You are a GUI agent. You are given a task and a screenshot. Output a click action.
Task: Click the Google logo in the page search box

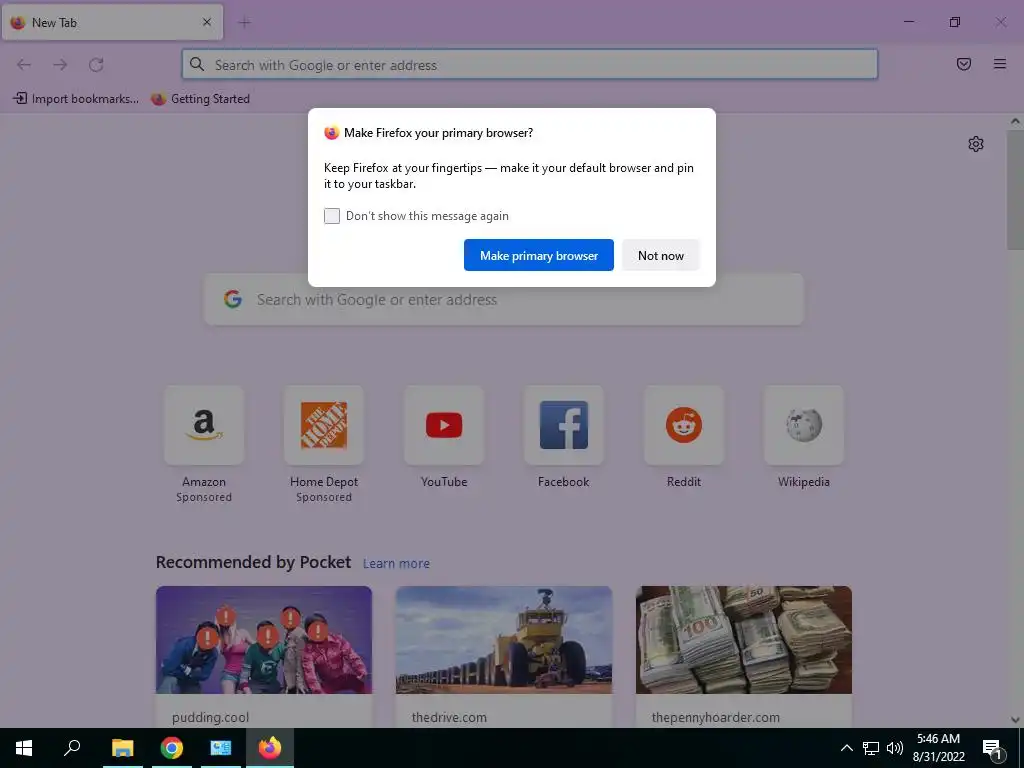[233, 299]
